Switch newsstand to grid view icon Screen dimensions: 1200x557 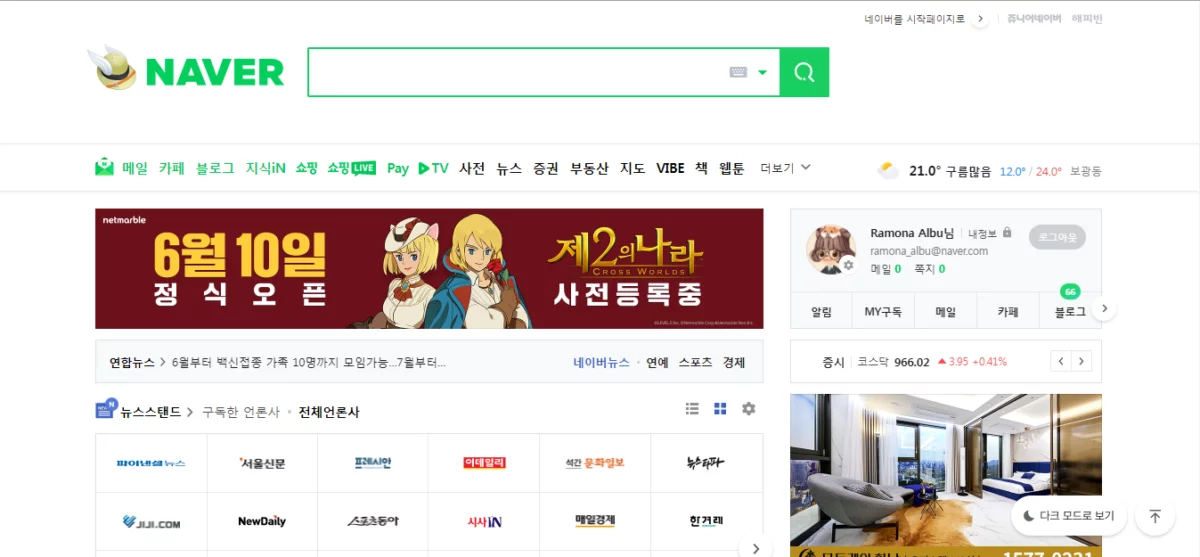[720, 408]
